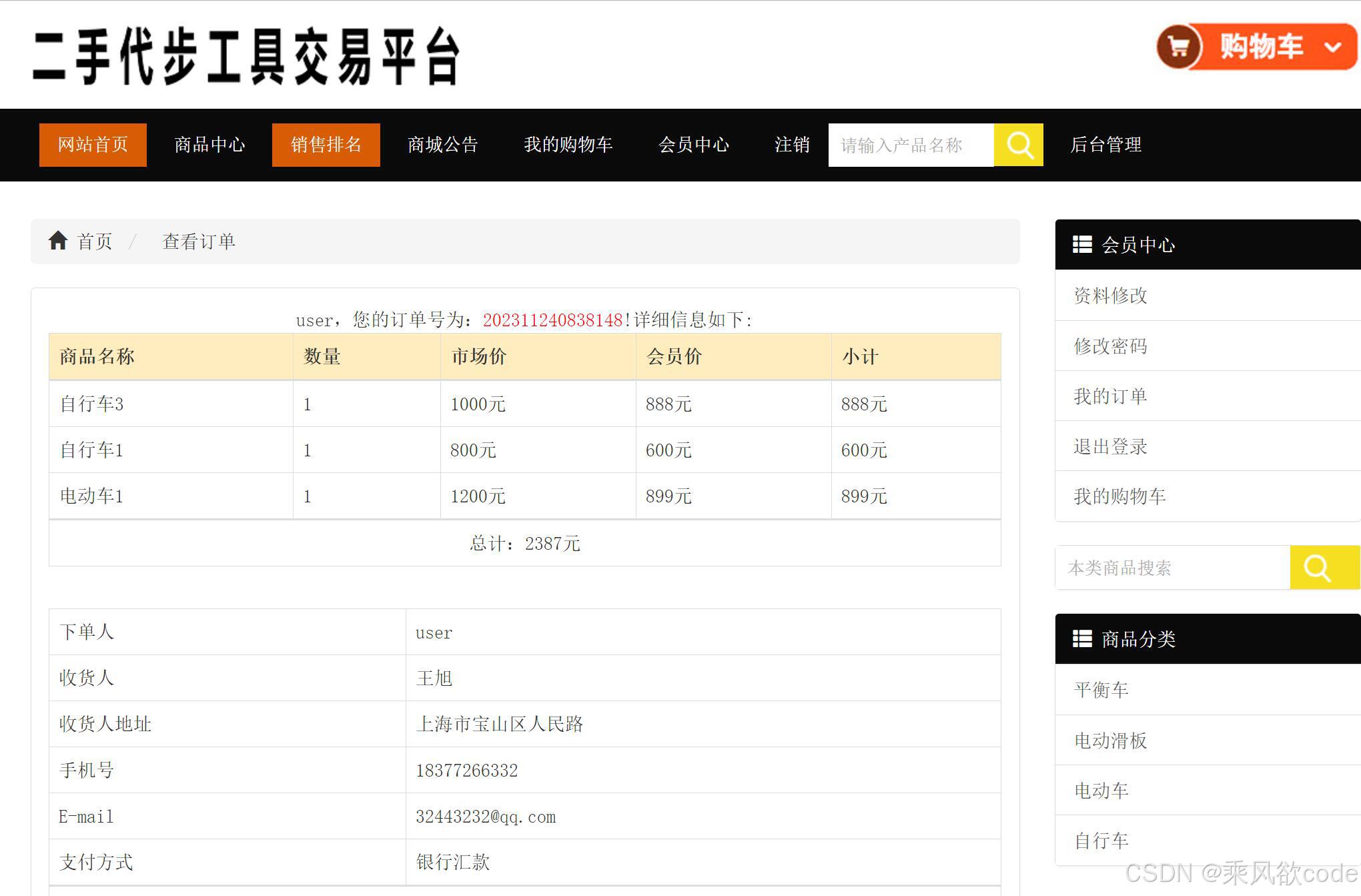Focus the 请输入产品名称 search field
The height and width of the screenshot is (896, 1361).
pos(911,145)
